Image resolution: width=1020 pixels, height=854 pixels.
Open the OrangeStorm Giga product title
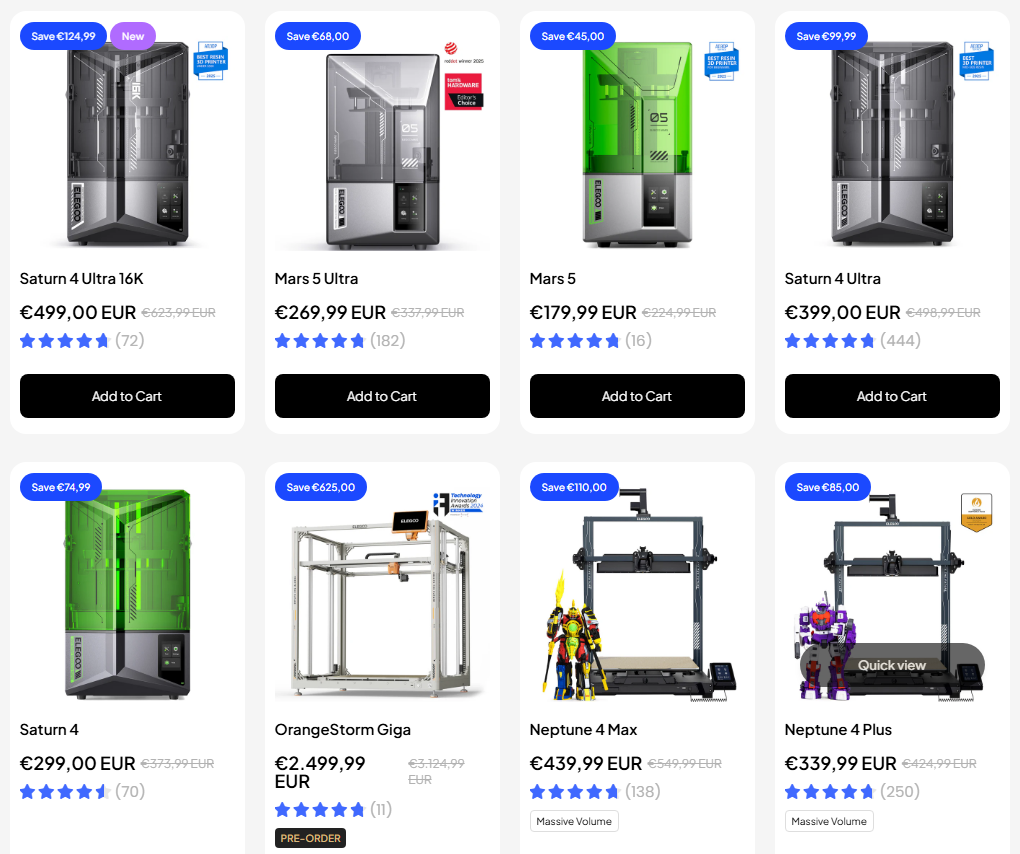[x=343, y=730]
